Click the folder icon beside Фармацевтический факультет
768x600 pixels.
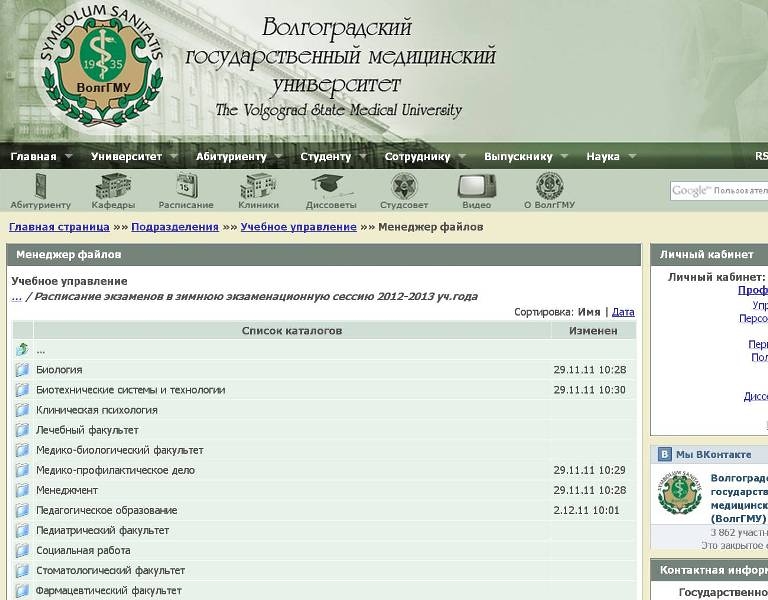click(x=22, y=591)
